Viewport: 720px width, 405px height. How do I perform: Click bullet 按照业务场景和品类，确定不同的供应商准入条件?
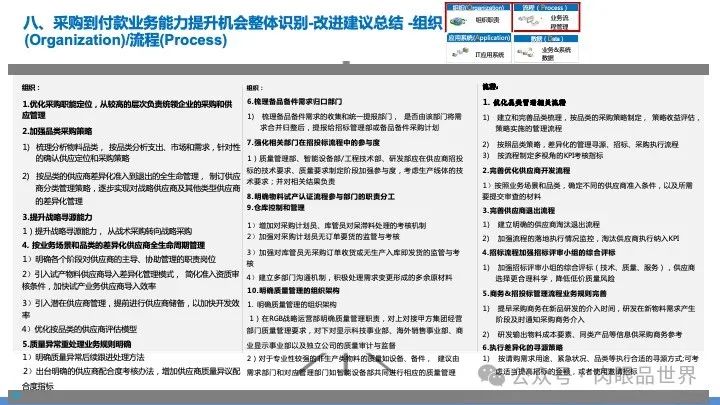[x=587, y=191]
